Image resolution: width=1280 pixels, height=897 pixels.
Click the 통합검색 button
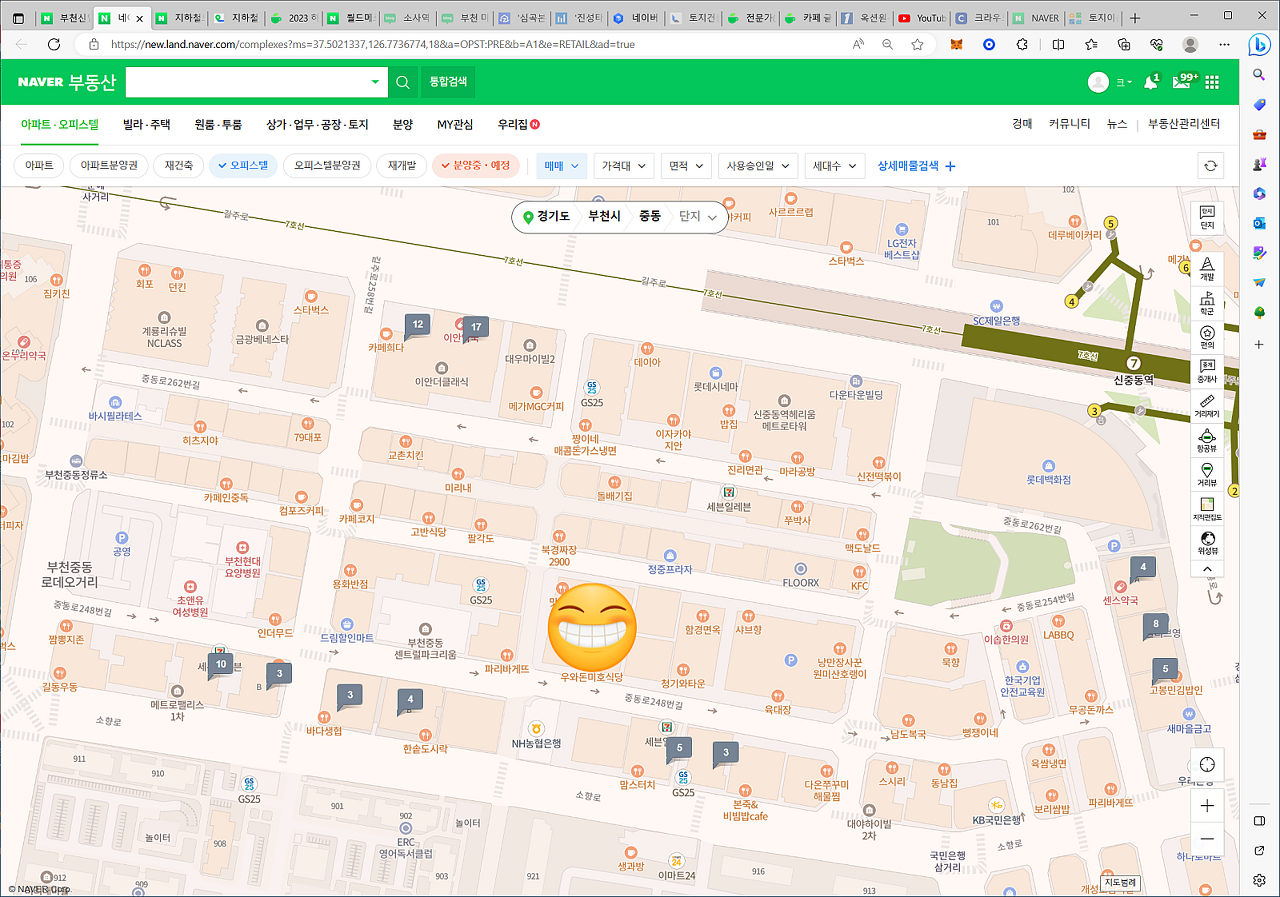447,82
